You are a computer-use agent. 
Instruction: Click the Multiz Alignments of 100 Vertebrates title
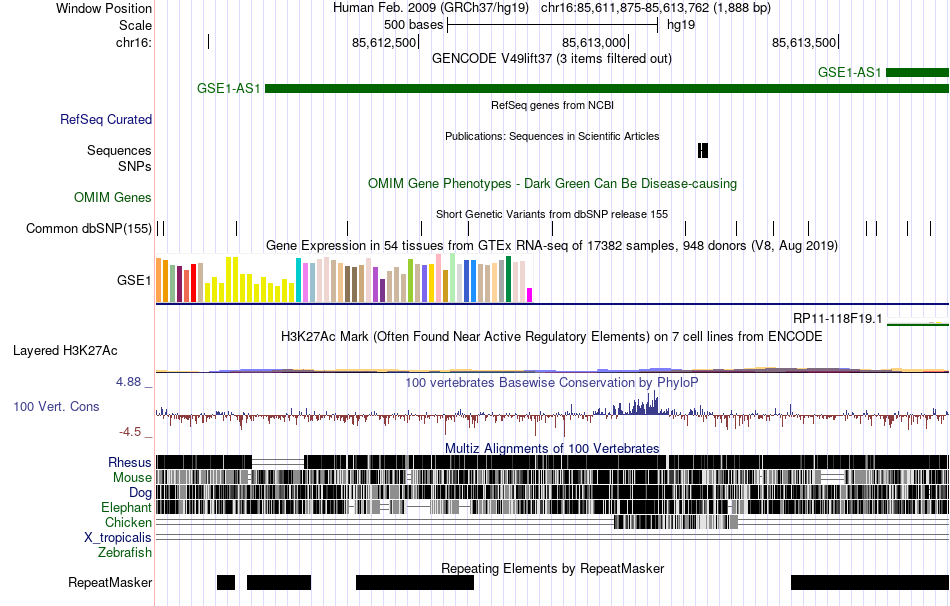point(552,448)
